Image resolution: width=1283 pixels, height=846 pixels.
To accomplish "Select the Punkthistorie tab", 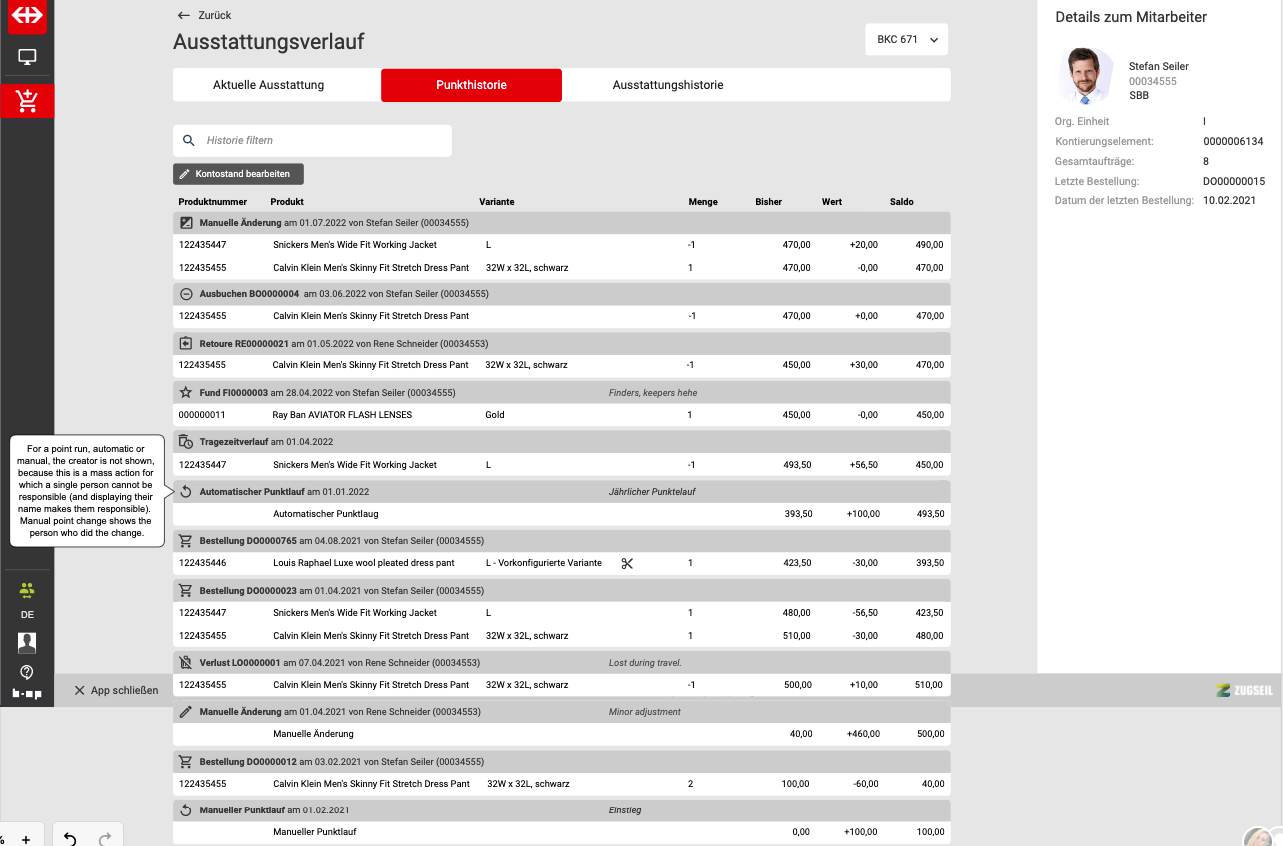I will point(471,85).
